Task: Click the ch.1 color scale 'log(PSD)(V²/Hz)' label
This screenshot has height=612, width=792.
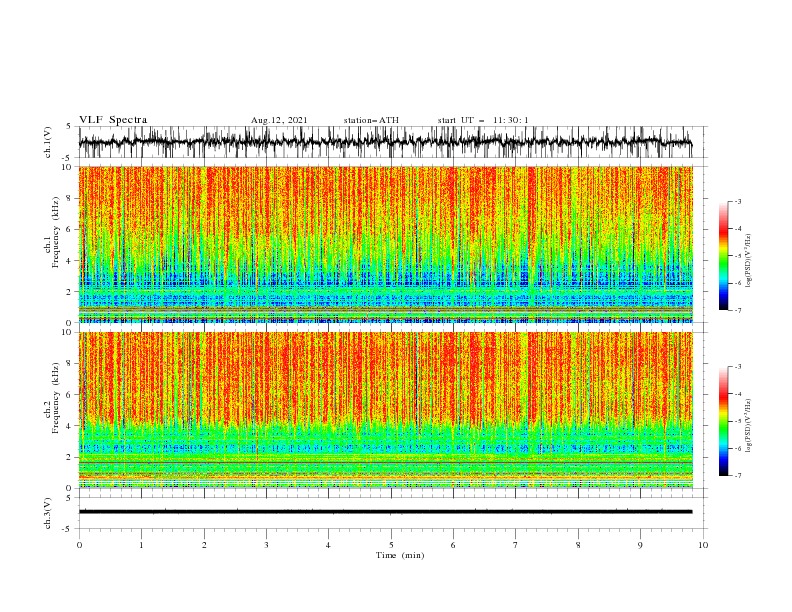Action: [749, 261]
